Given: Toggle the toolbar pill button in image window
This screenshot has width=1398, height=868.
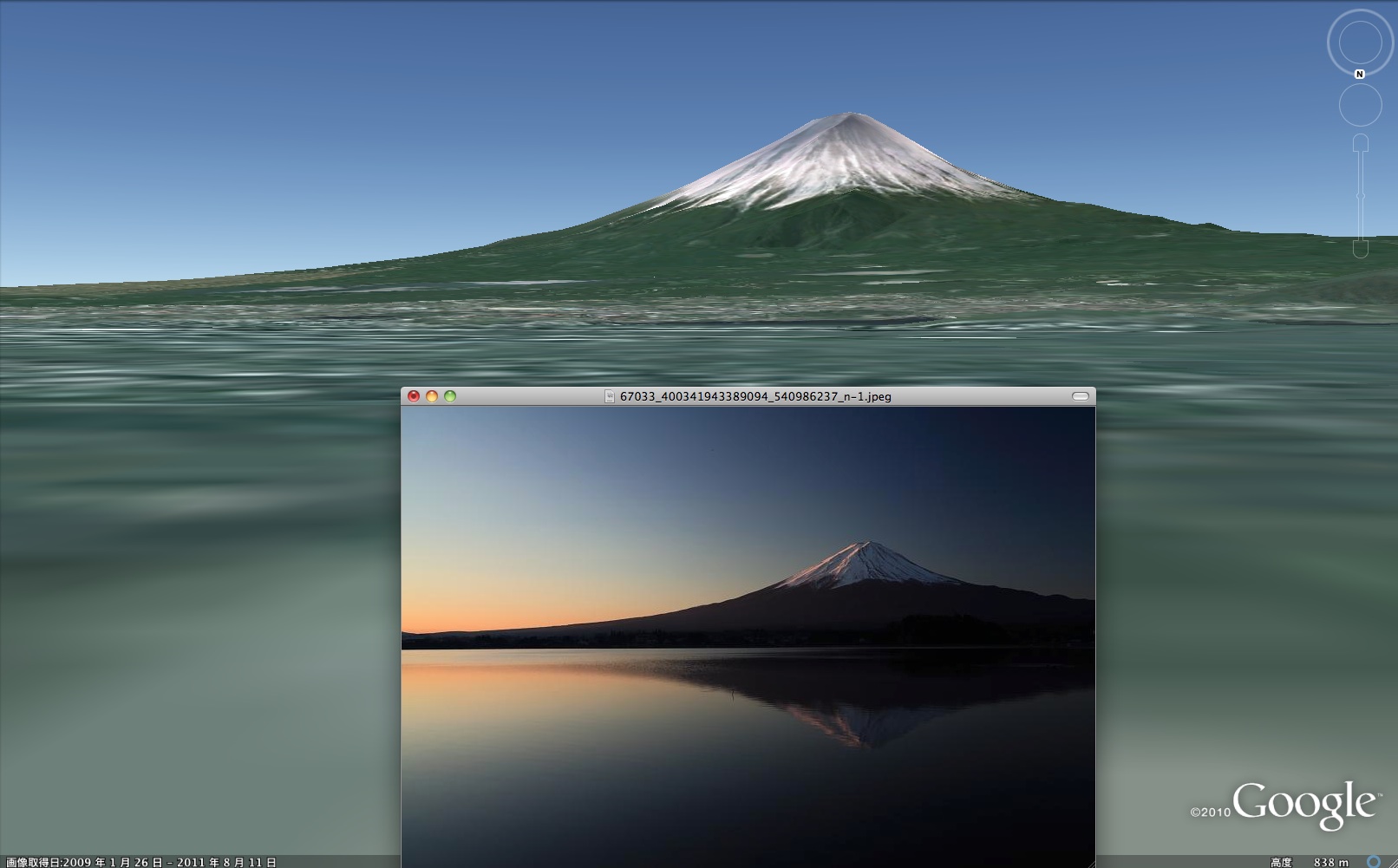Looking at the screenshot, I should tap(1080, 396).
